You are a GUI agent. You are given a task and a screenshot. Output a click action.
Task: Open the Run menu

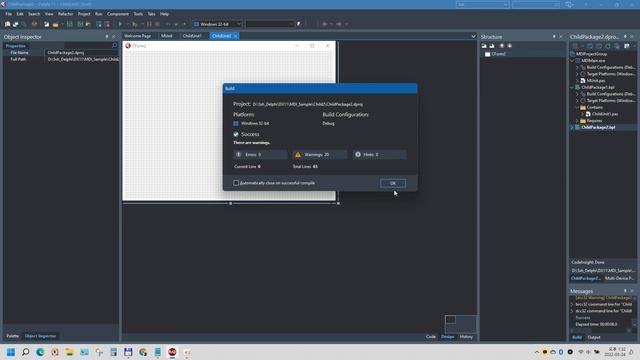point(99,14)
